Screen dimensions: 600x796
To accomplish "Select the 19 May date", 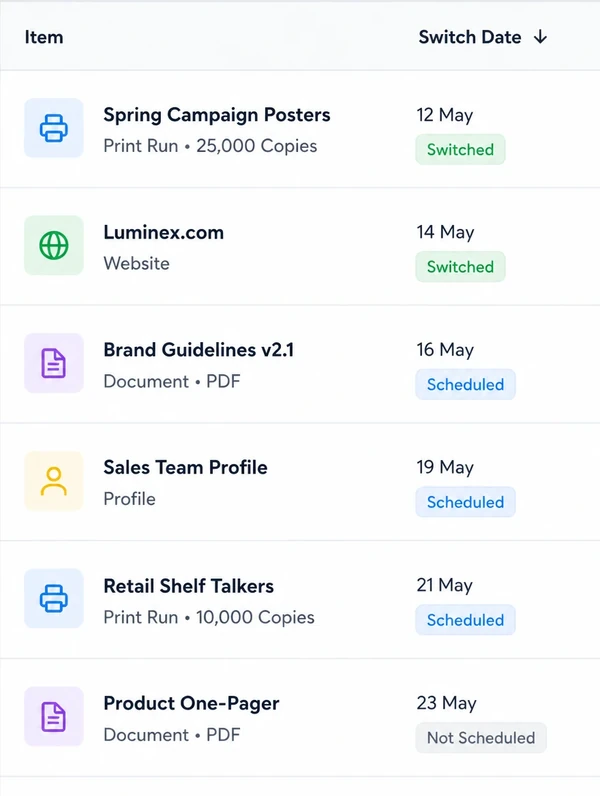I will tap(445, 468).
